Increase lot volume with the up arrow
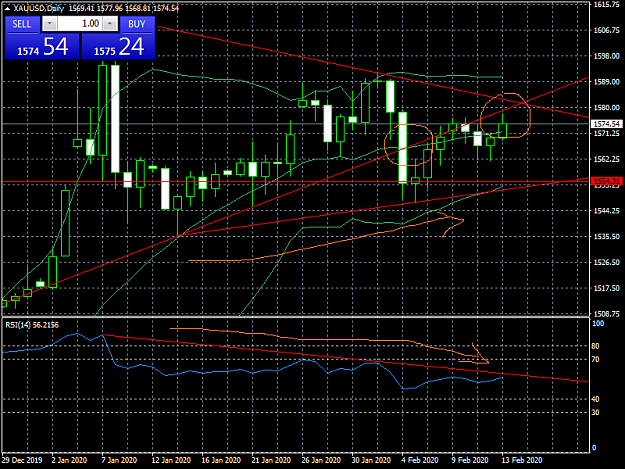The width and height of the screenshot is (625, 469). coord(110,24)
